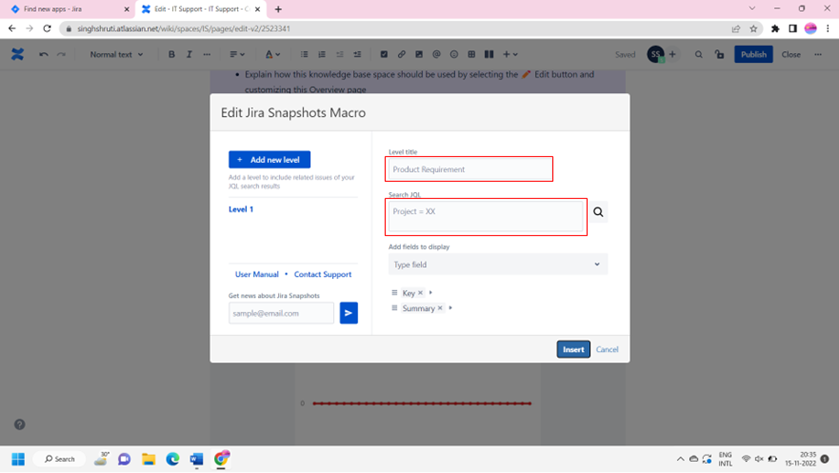Open page restrictions lock icon
The width and height of the screenshot is (839, 473).
tap(720, 54)
